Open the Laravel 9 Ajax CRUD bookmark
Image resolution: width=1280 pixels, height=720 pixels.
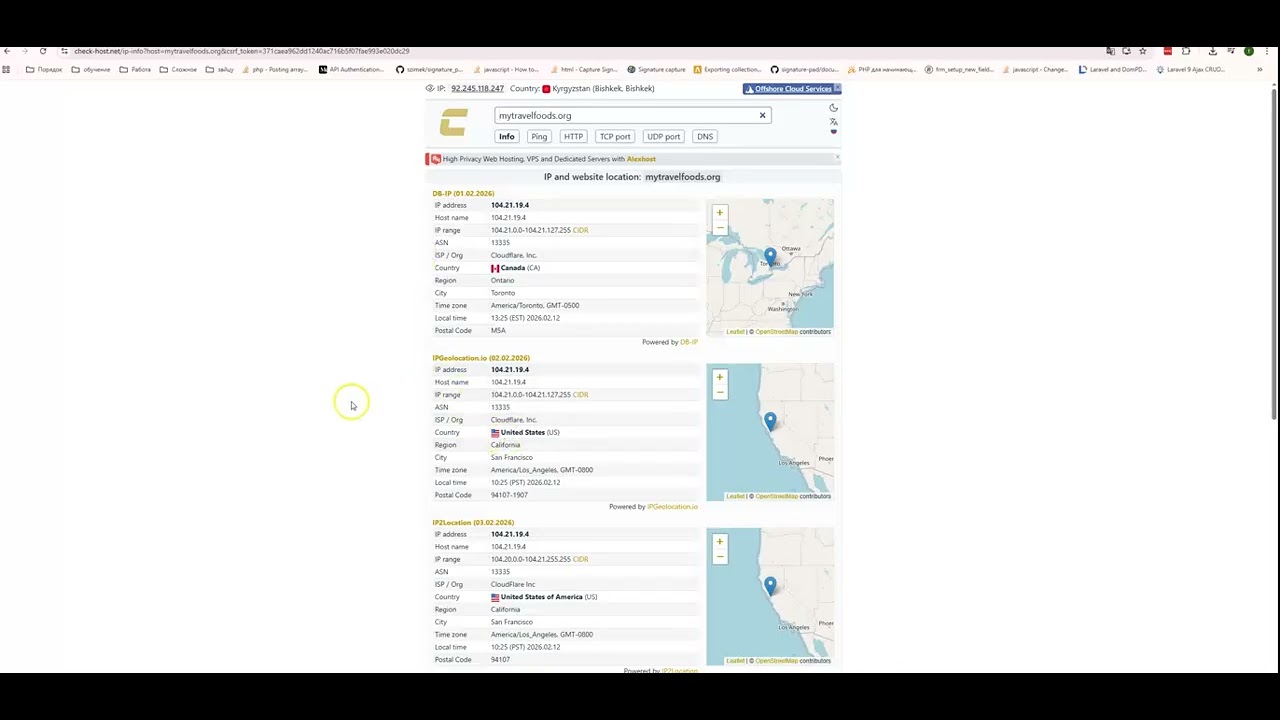1190,70
